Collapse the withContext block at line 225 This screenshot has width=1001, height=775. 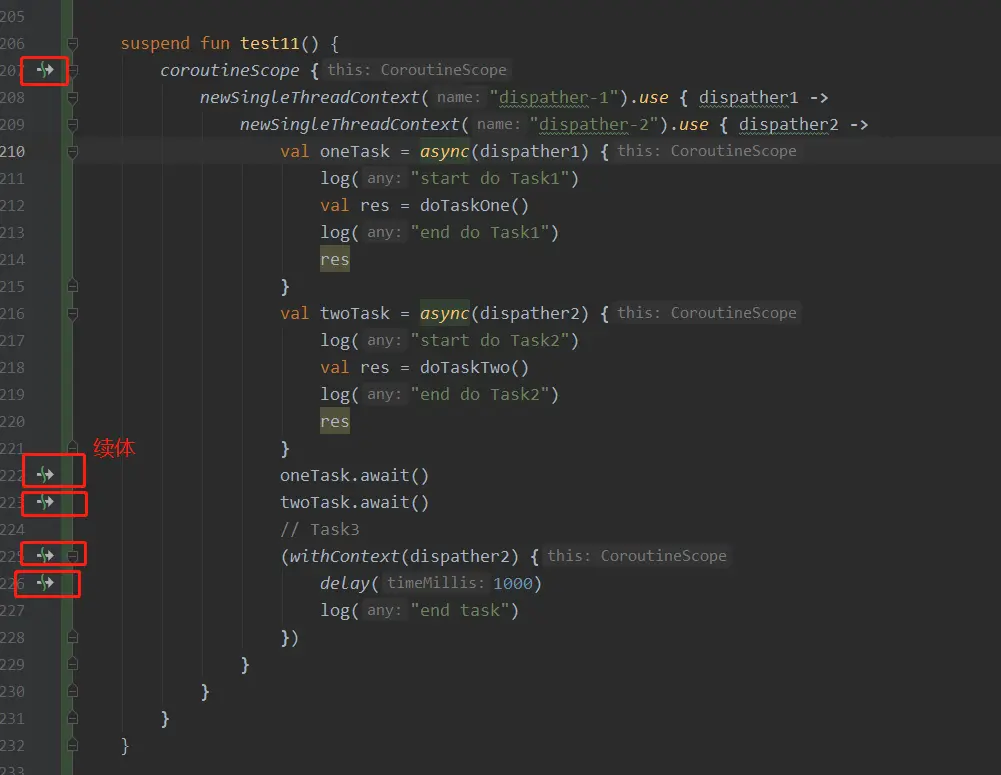(x=73, y=555)
